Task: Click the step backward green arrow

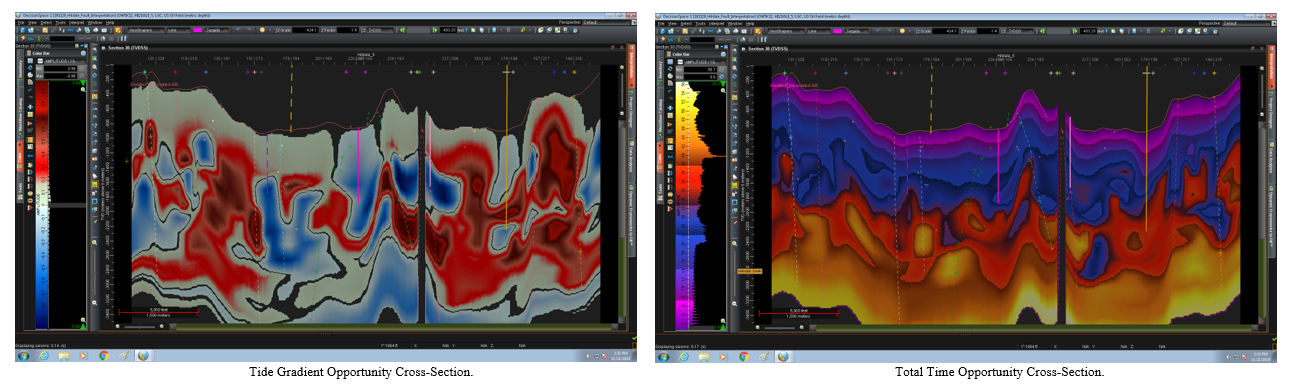Action: click(x=402, y=30)
